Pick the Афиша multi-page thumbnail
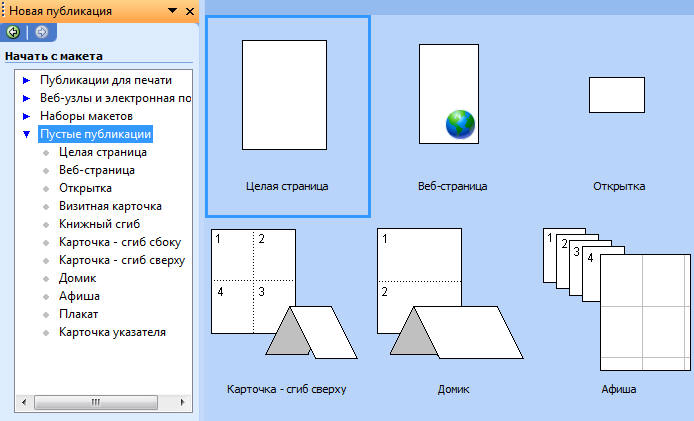The width and height of the screenshot is (694, 421). click(617, 299)
